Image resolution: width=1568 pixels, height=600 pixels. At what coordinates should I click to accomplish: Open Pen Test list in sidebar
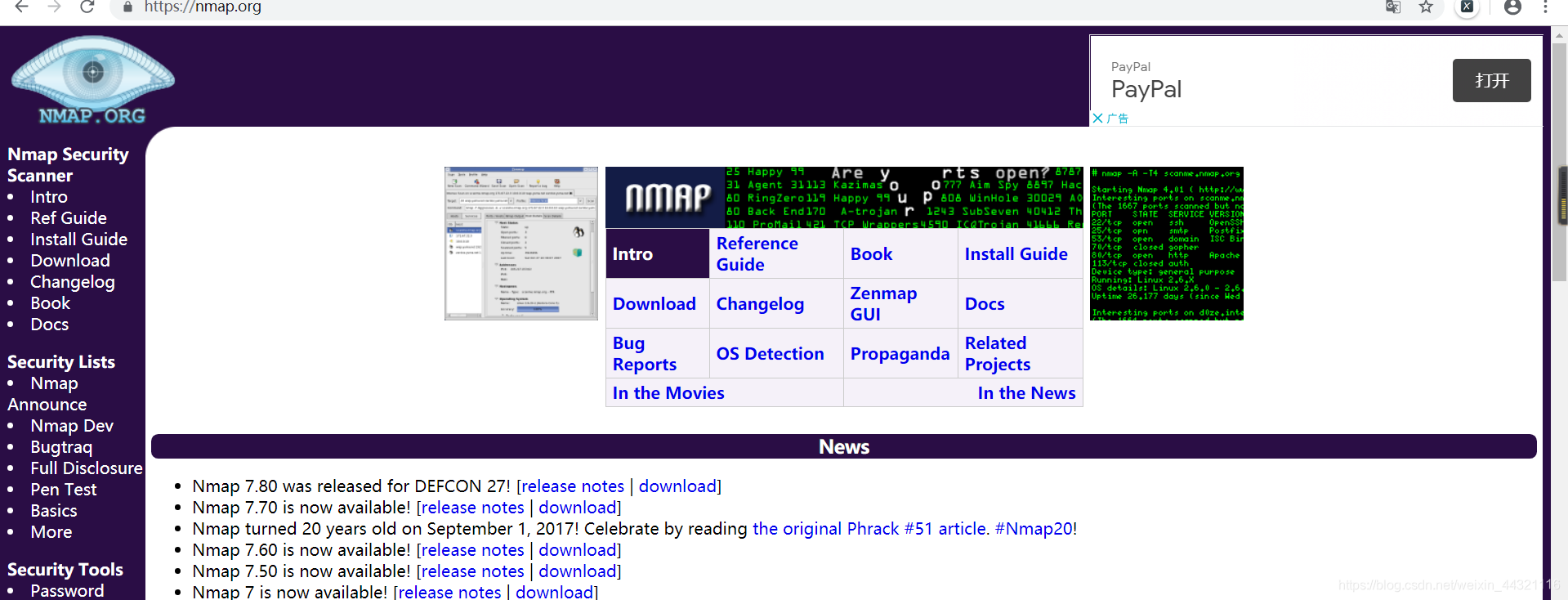pos(64,490)
